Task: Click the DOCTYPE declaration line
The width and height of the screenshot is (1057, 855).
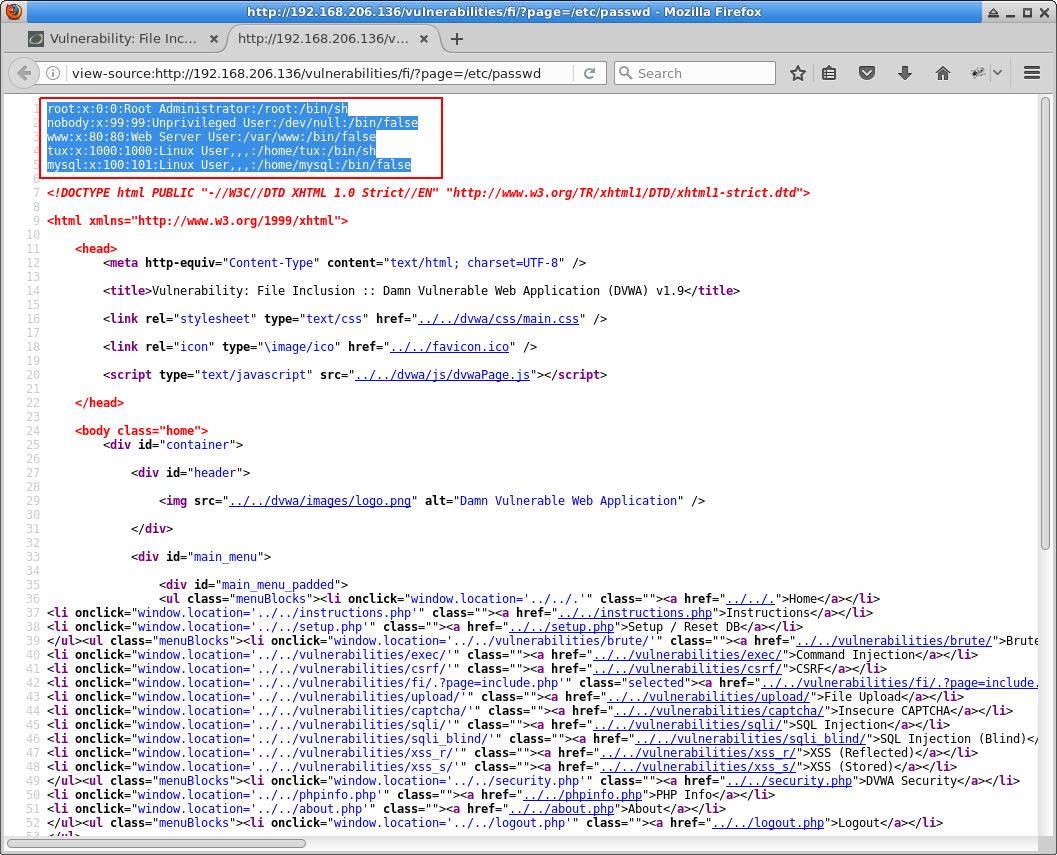Action: click(x=429, y=193)
